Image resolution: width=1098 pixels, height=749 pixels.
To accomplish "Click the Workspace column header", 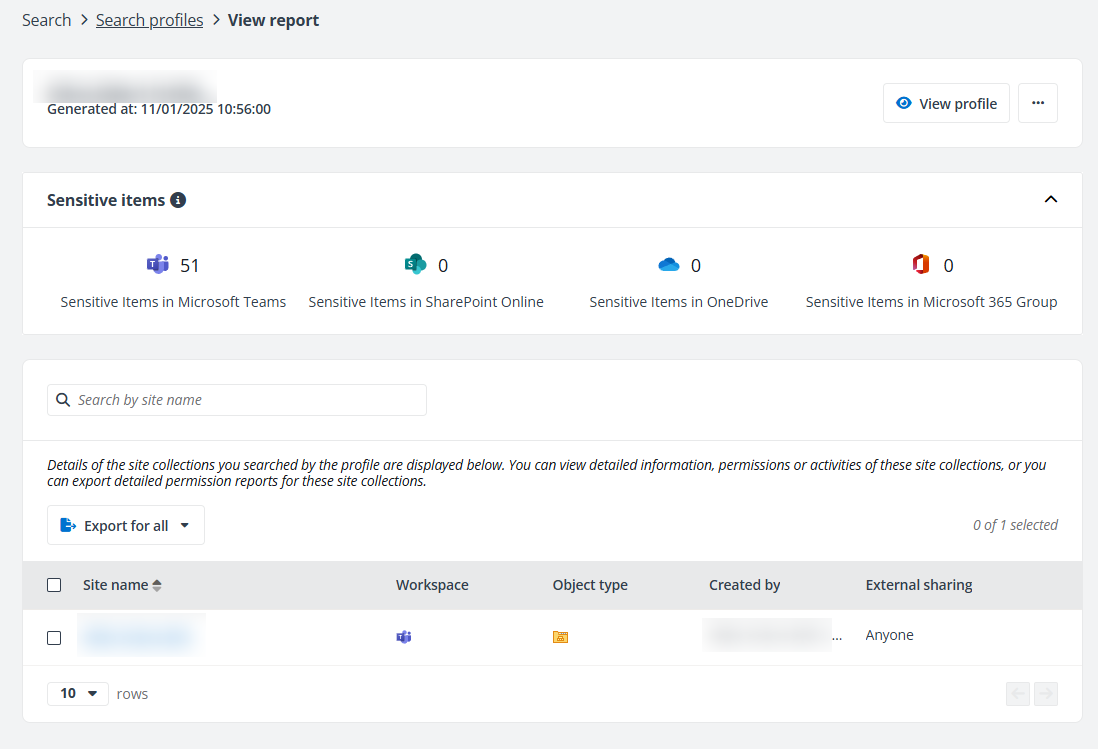I will pyautogui.click(x=432, y=585).
